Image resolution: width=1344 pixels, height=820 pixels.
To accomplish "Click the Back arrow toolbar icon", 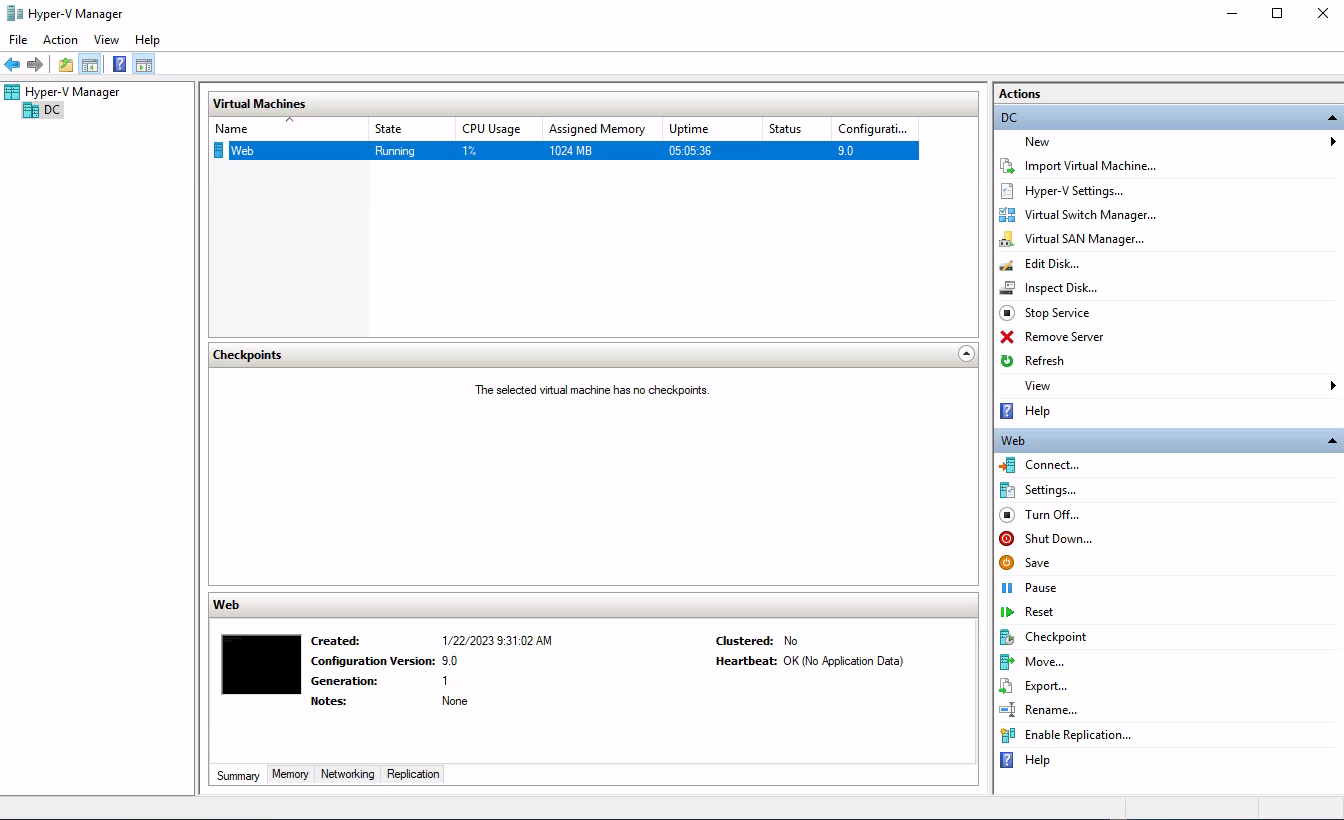I will [12, 64].
